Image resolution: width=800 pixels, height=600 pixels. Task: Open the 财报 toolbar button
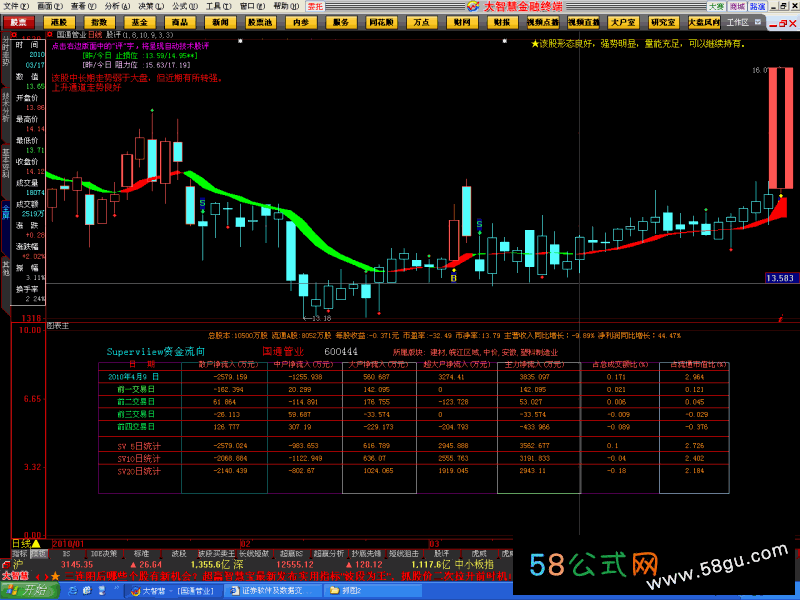[x=502, y=22]
